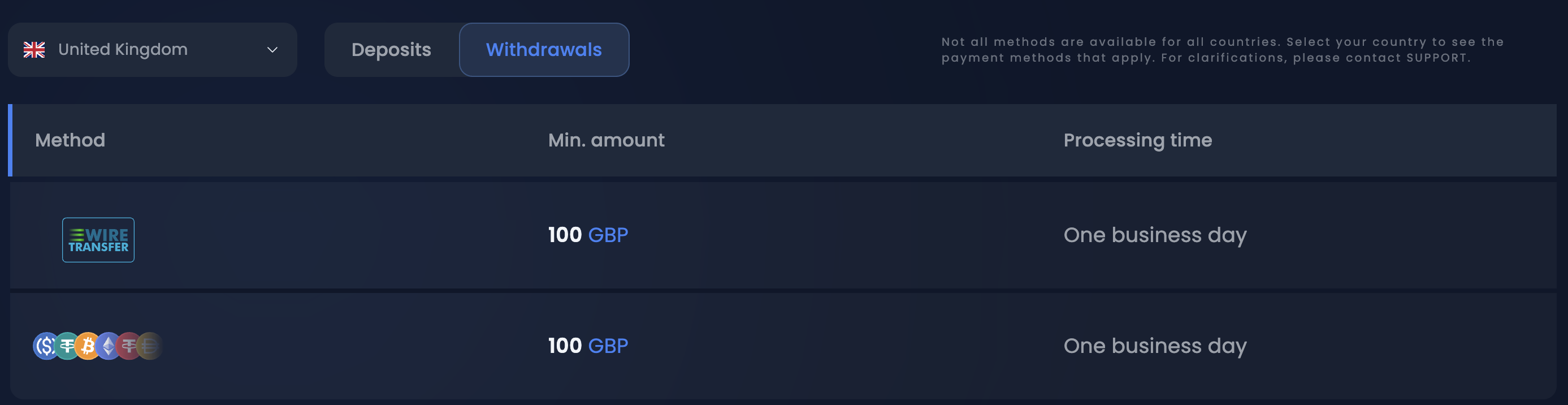Click the Method column header
Screen dimensions: 1568x405
click(x=70, y=140)
